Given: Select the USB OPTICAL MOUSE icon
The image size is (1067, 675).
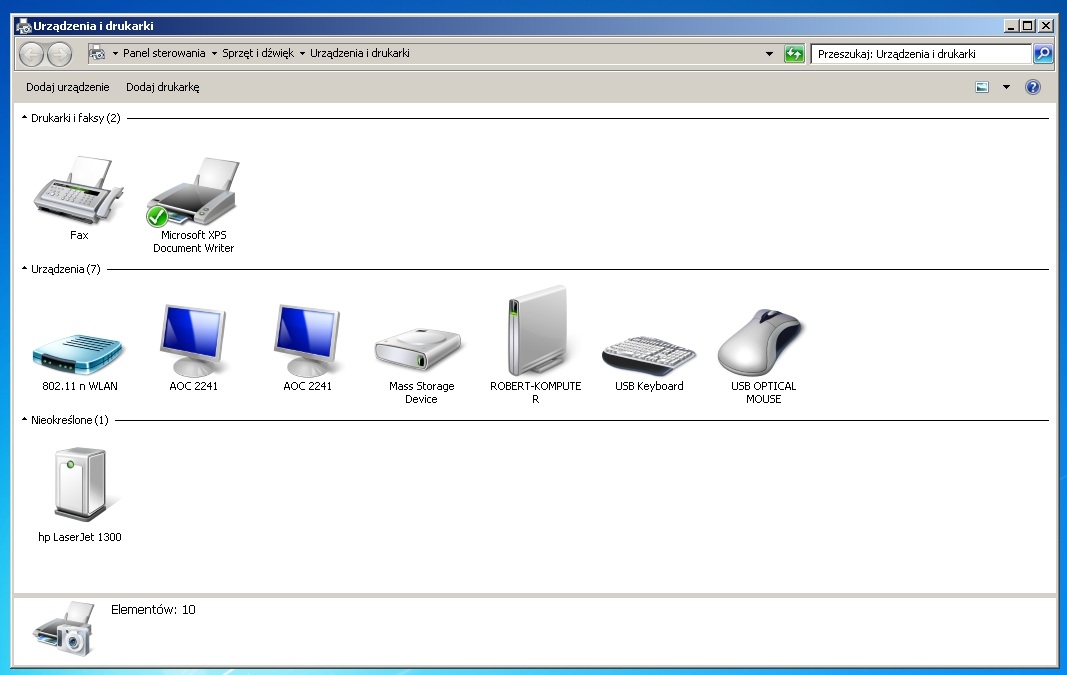Looking at the screenshot, I should tap(761, 342).
